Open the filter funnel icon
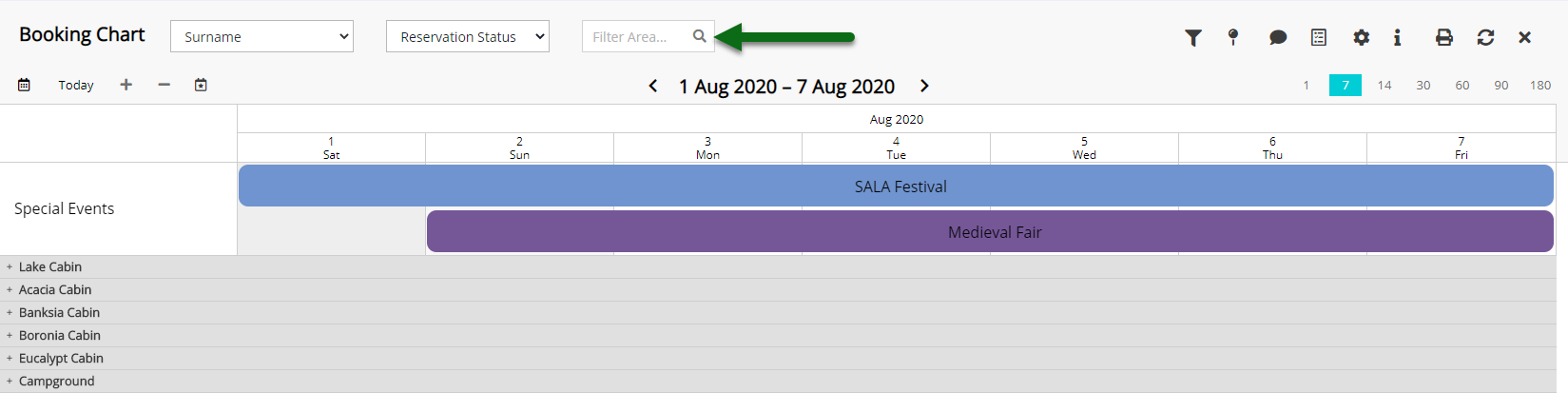This screenshot has height=393, width=1568. click(x=1192, y=37)
